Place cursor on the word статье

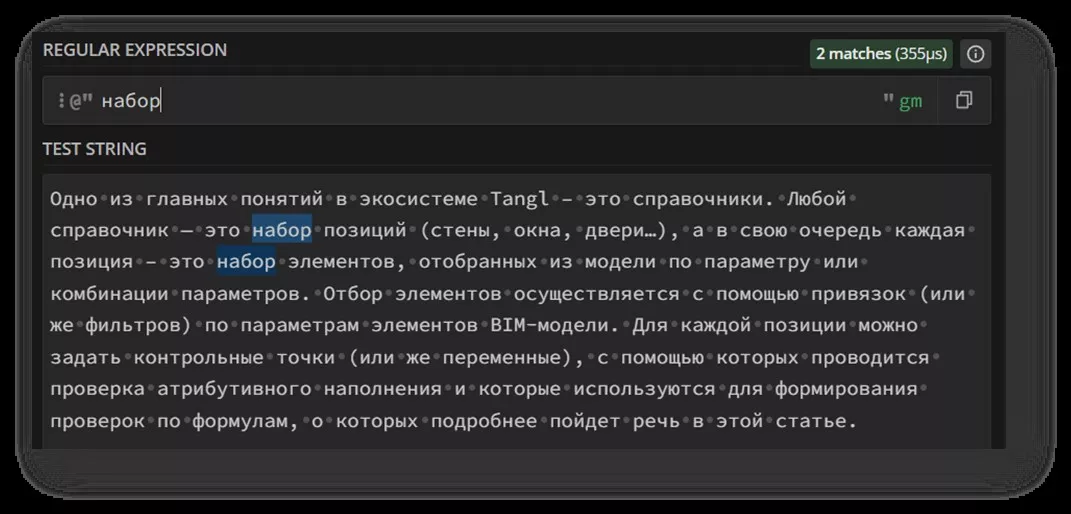tap(823, 421)
